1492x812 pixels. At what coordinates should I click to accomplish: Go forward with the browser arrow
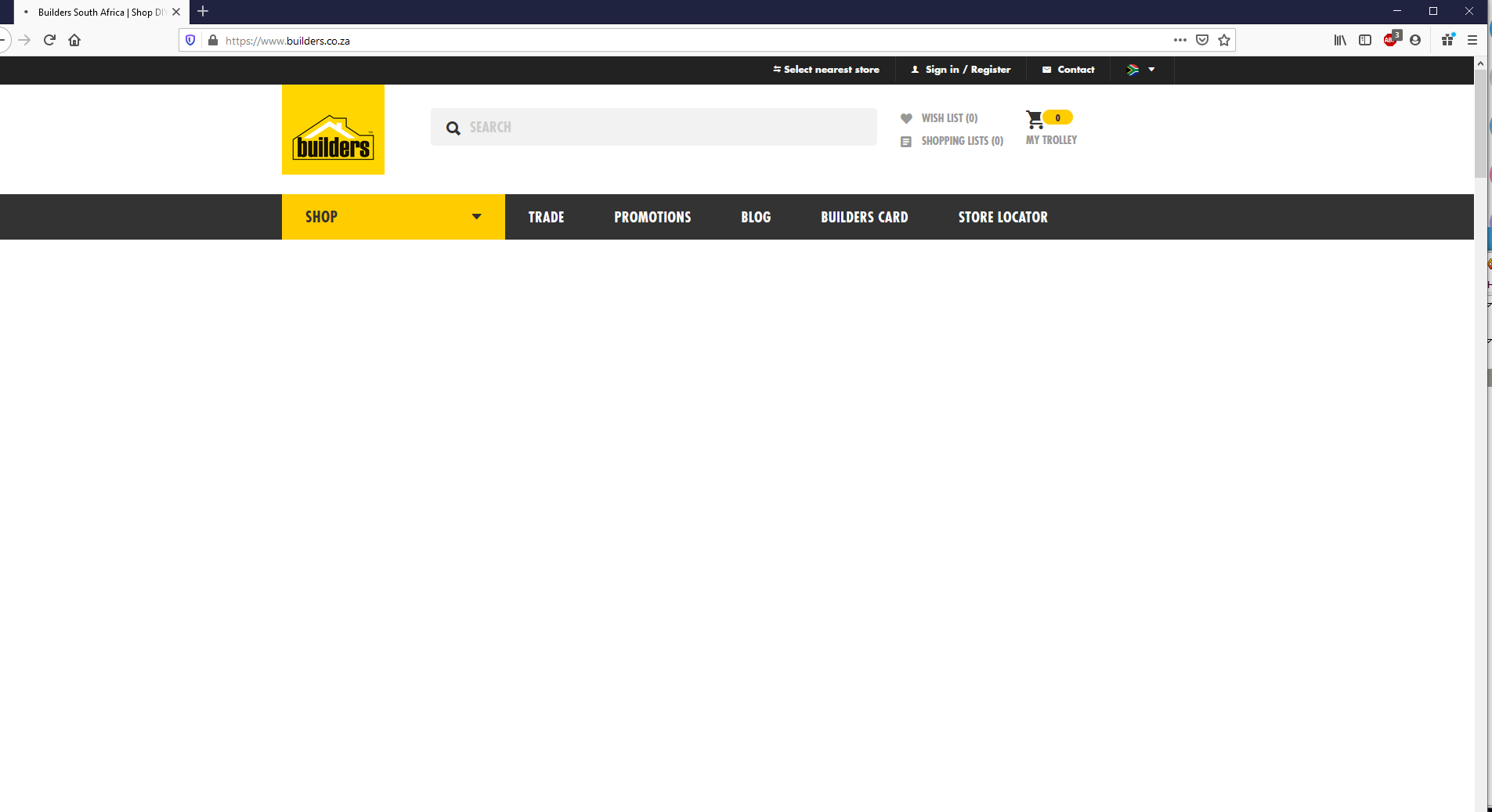coord(25,40)
